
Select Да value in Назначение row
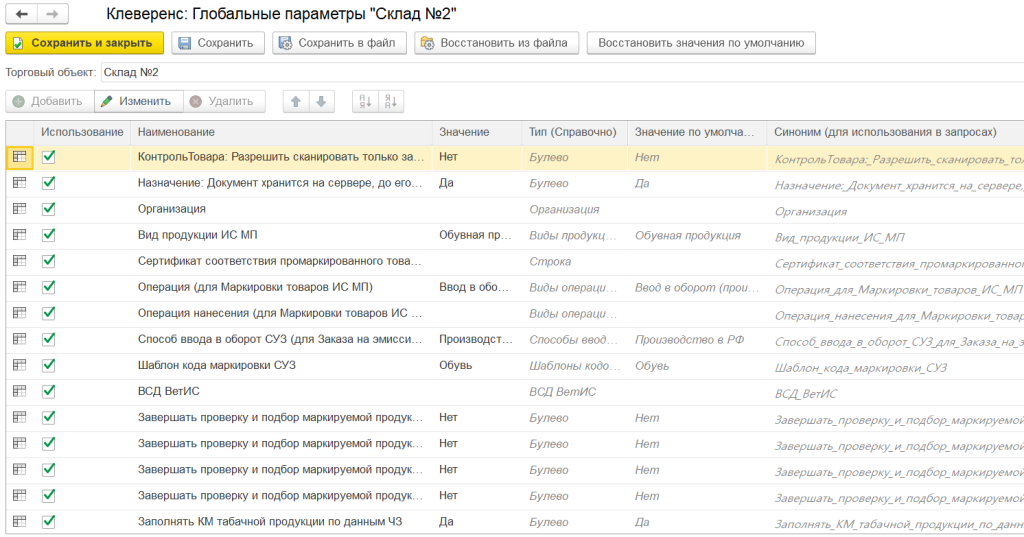click(477, 183)
